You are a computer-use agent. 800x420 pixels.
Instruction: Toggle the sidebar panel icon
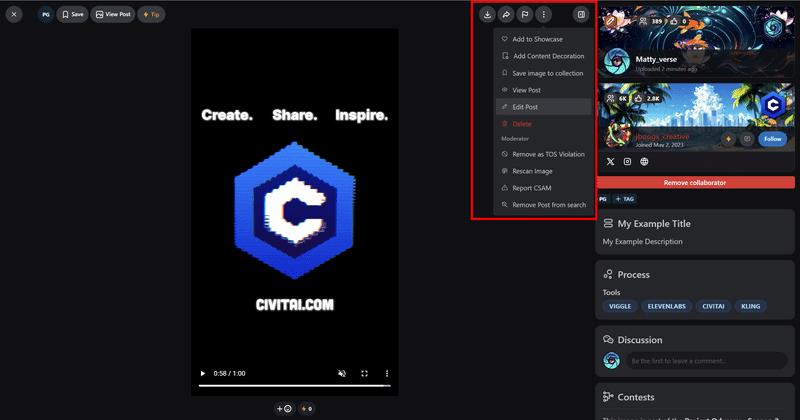click(581, 14)
